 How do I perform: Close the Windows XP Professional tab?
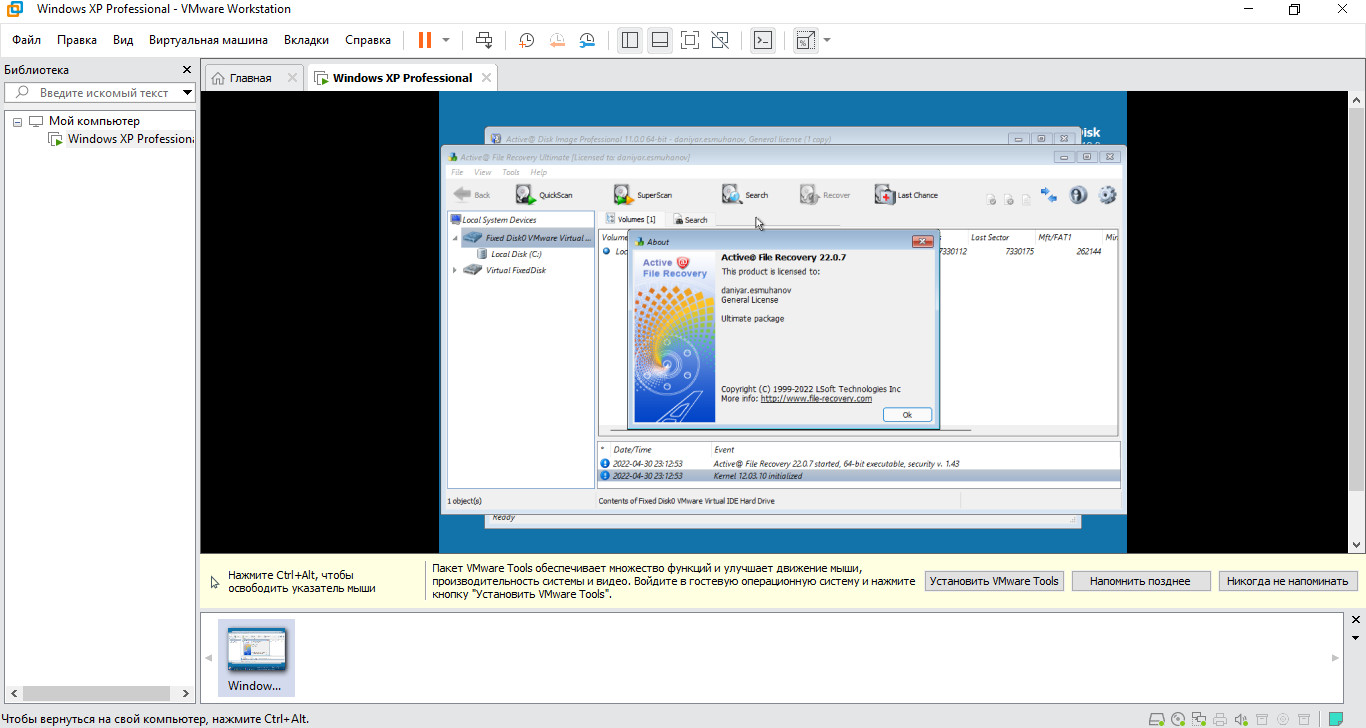pyautogui.click(x=486, y=77)
